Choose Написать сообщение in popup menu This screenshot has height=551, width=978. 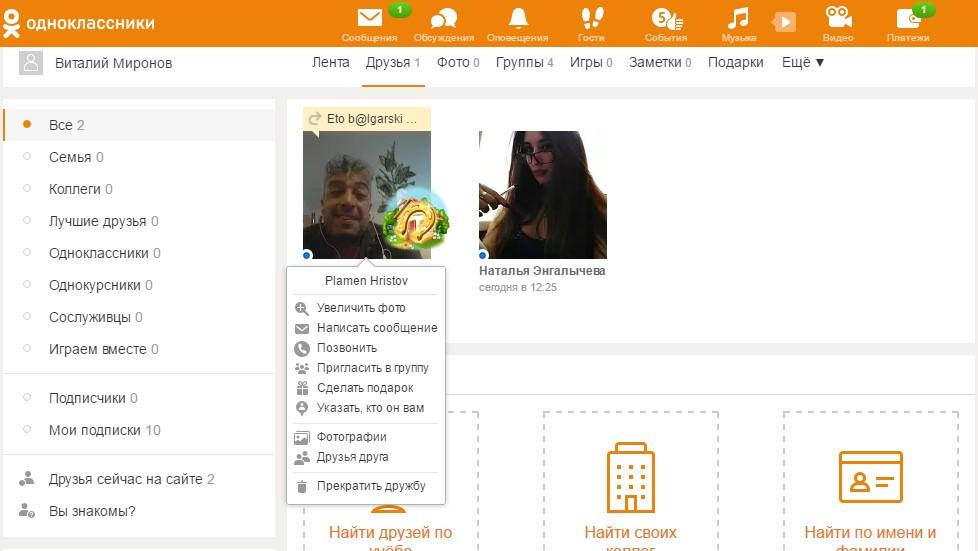376,328
